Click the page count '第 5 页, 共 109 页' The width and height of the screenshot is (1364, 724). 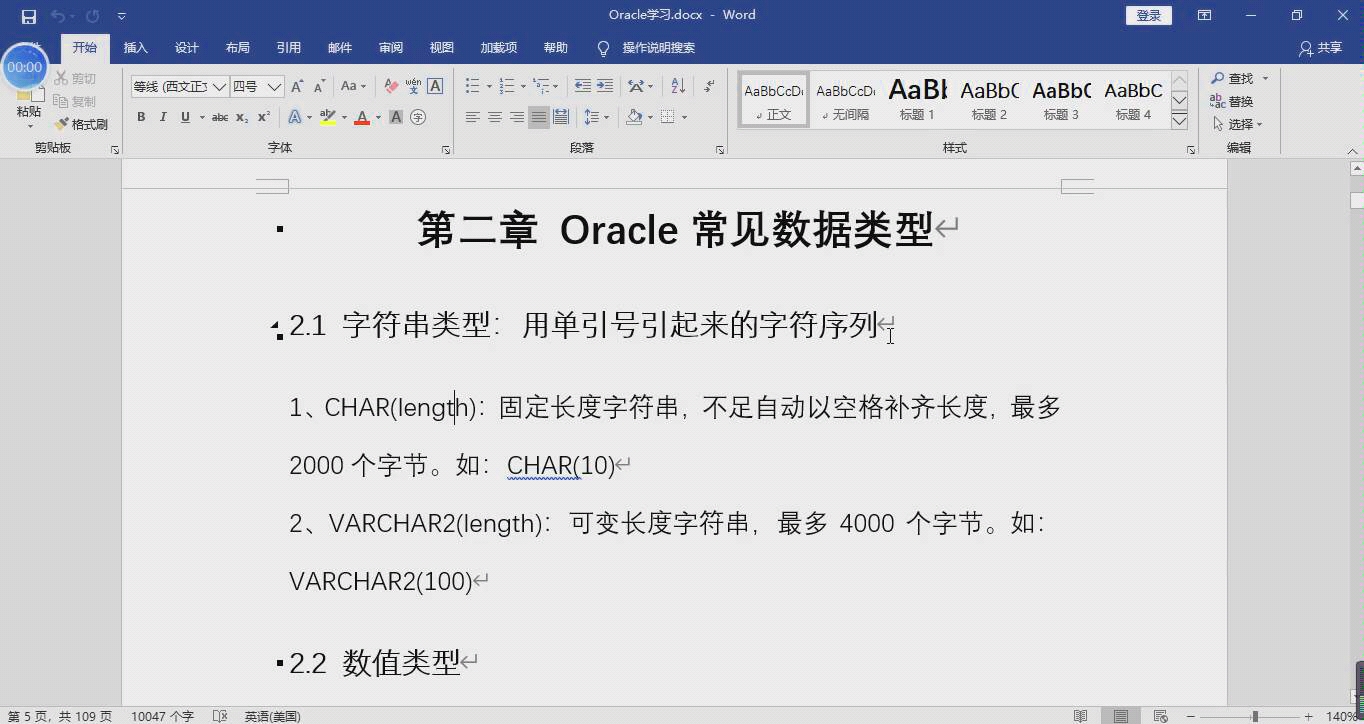click(60, 716)
